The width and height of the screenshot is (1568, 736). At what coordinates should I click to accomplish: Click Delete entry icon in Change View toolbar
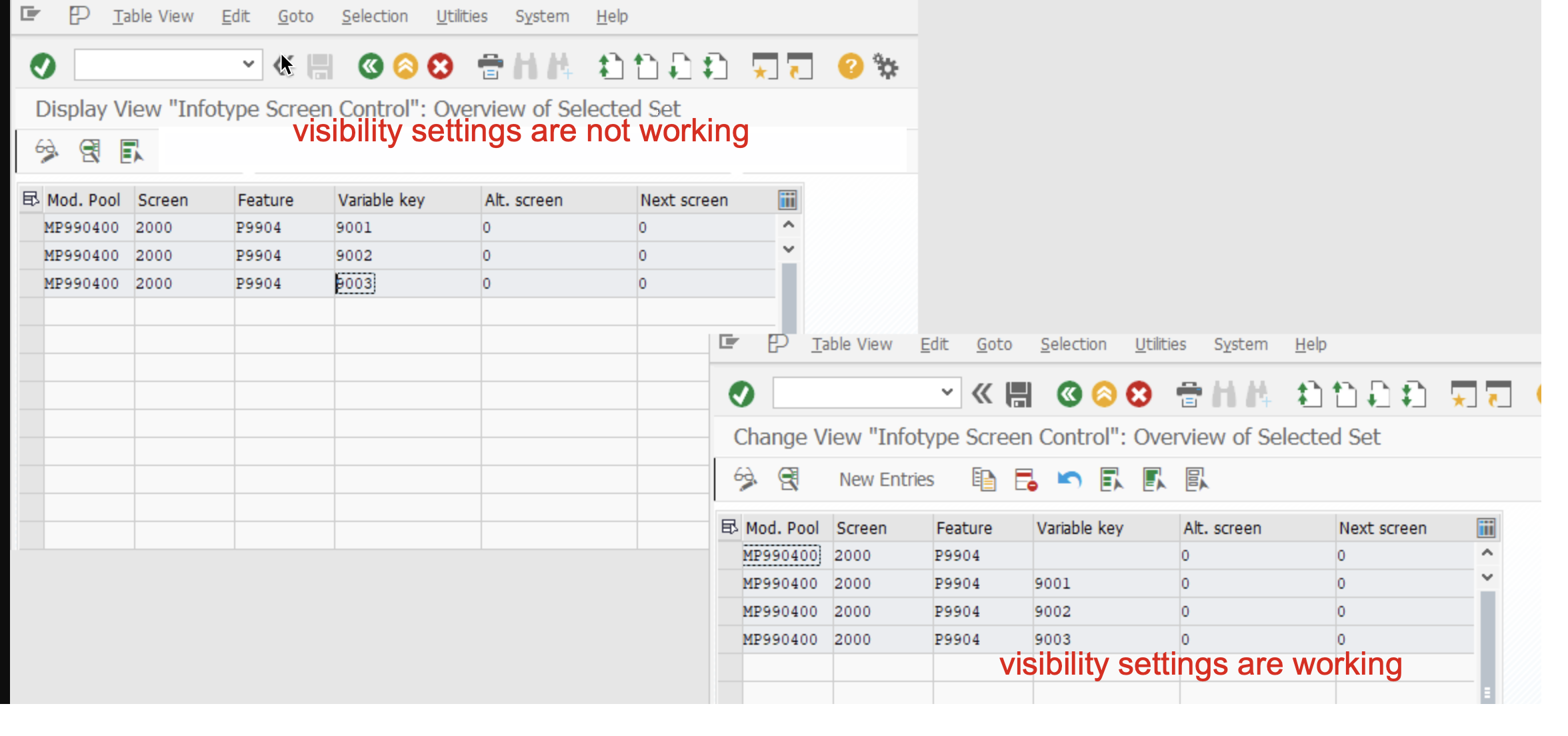[x=1026, y=479]
